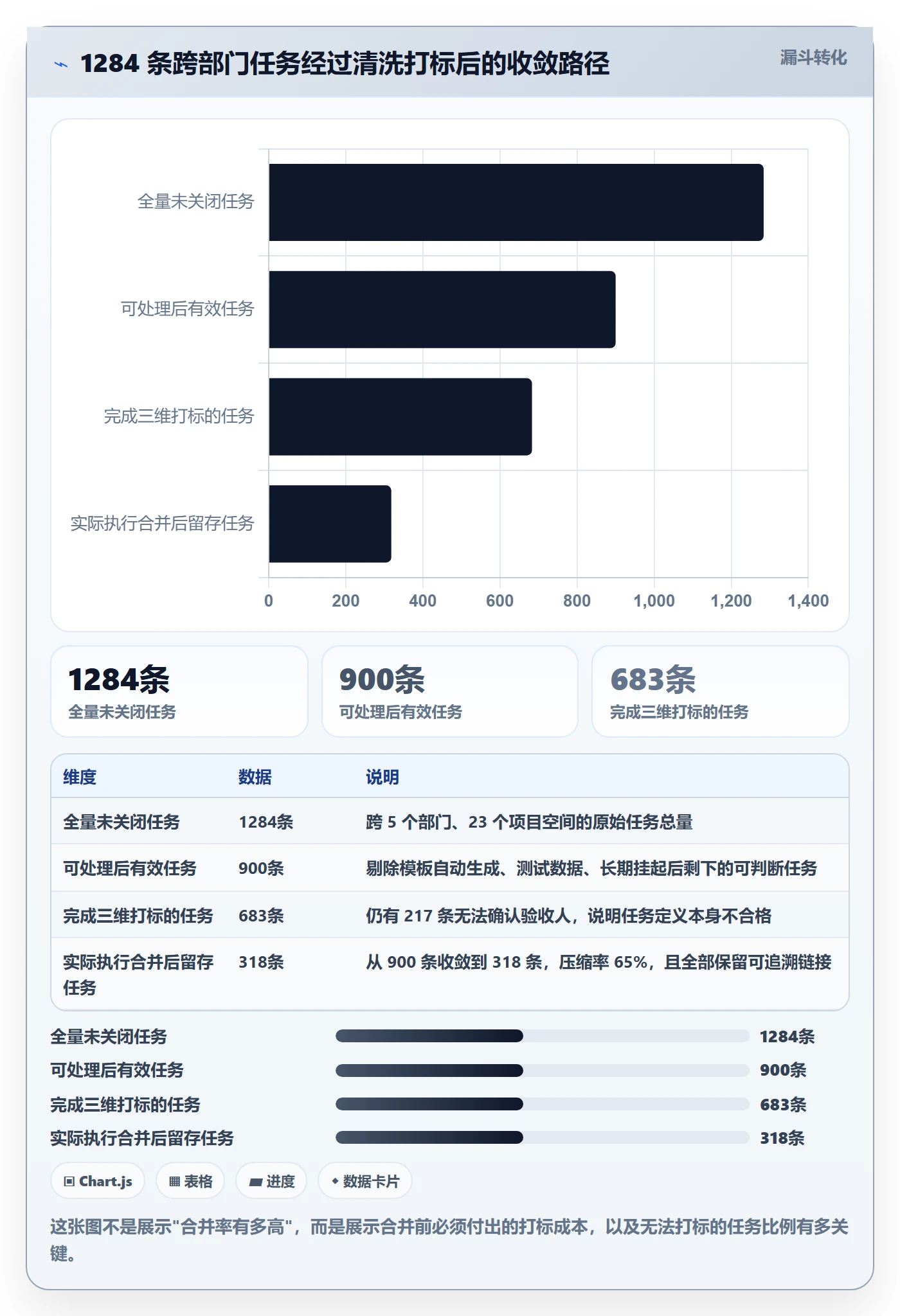This screenshot has width=900, height=1316.
Task: Open the 683条 data card
Action: click(721, 691)
